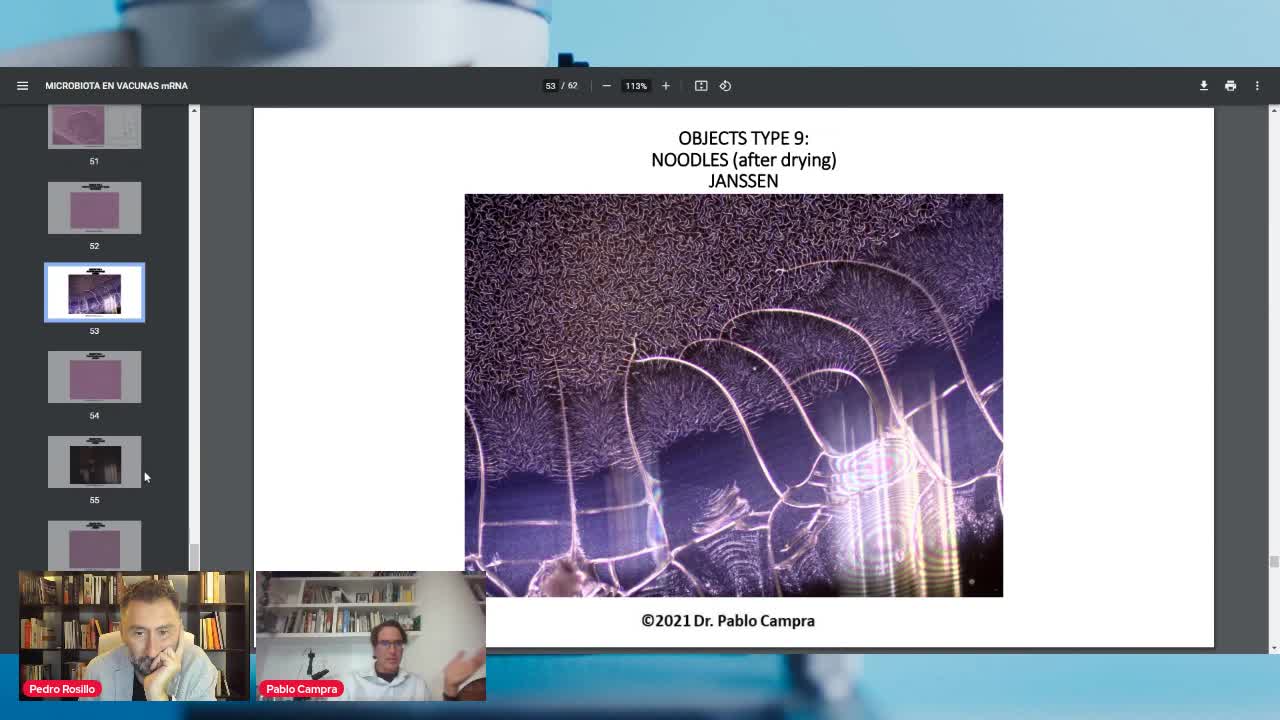Viewport: 1280px width, 720px height.
Task: Open page 52 thumbnail
Action: pyautogui.click(x=94, y=208)
